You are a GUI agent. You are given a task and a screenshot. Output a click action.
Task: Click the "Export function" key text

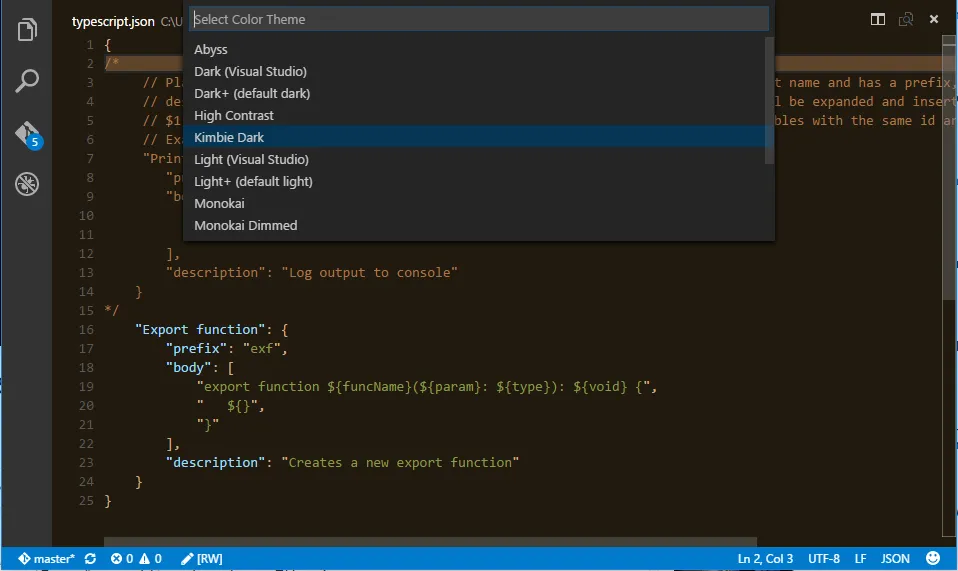[x=200, y=329]
